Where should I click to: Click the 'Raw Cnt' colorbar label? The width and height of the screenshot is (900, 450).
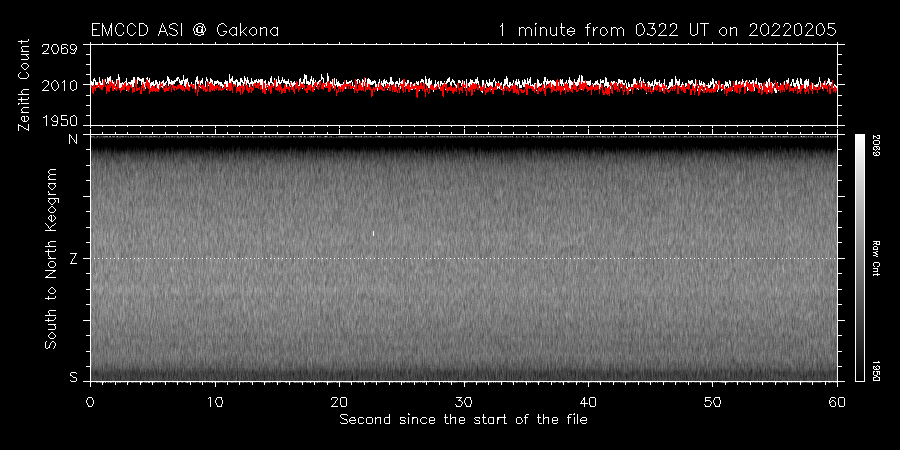pos(877,258)
